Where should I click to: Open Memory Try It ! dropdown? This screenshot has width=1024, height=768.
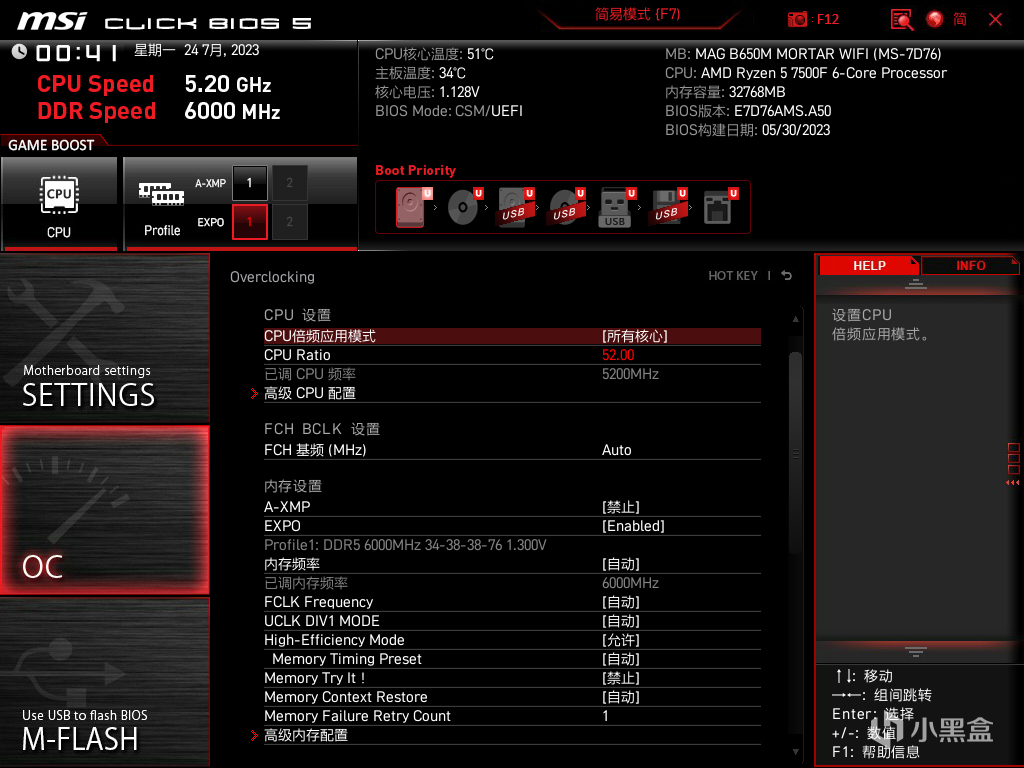621,678
